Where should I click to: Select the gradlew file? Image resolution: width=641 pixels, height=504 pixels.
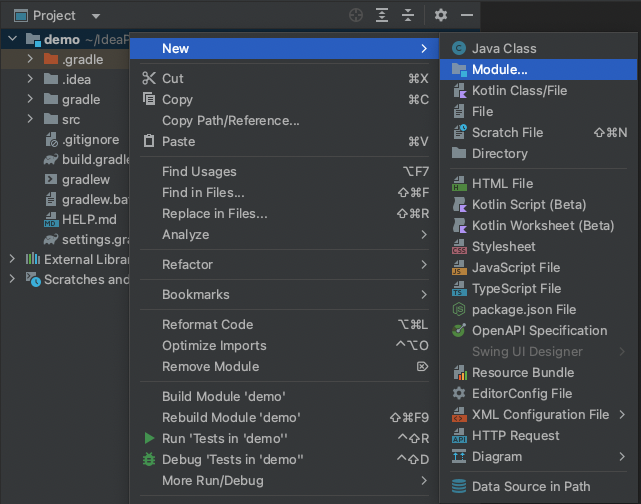[77, 179]
